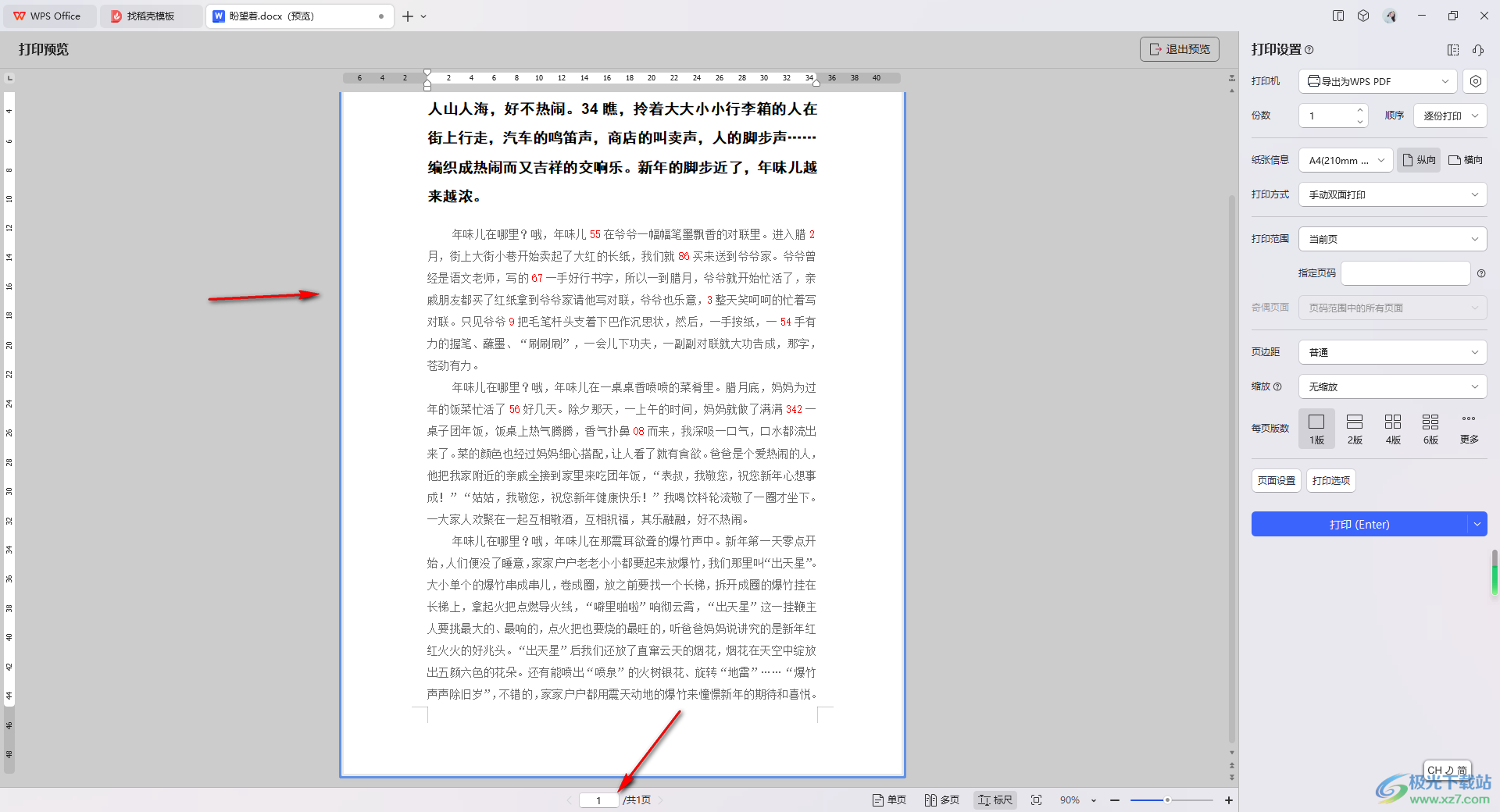Switch to the WPS Office tab
Screen dimensions: 1500x812
(48, 16)
